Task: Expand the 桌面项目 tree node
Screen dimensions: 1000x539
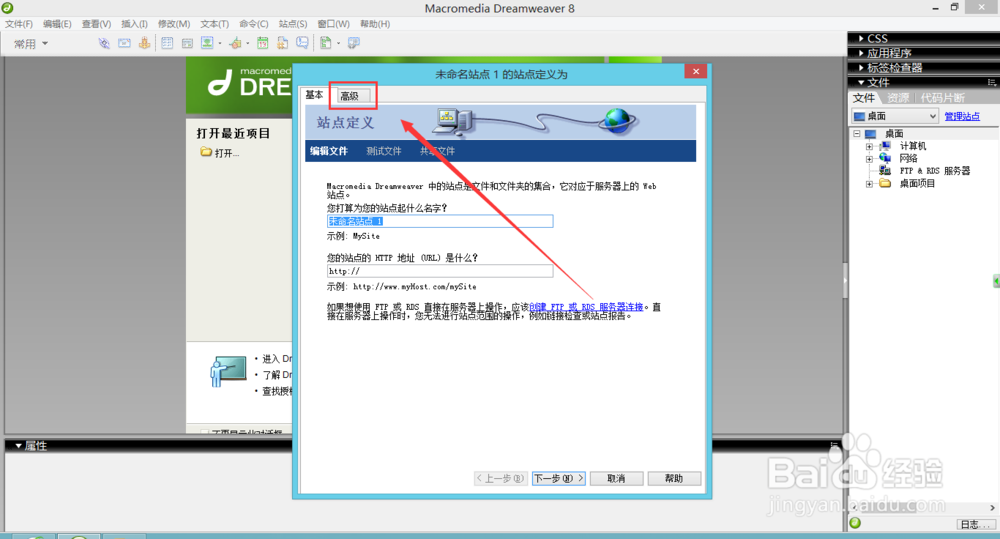Action: 869,184
